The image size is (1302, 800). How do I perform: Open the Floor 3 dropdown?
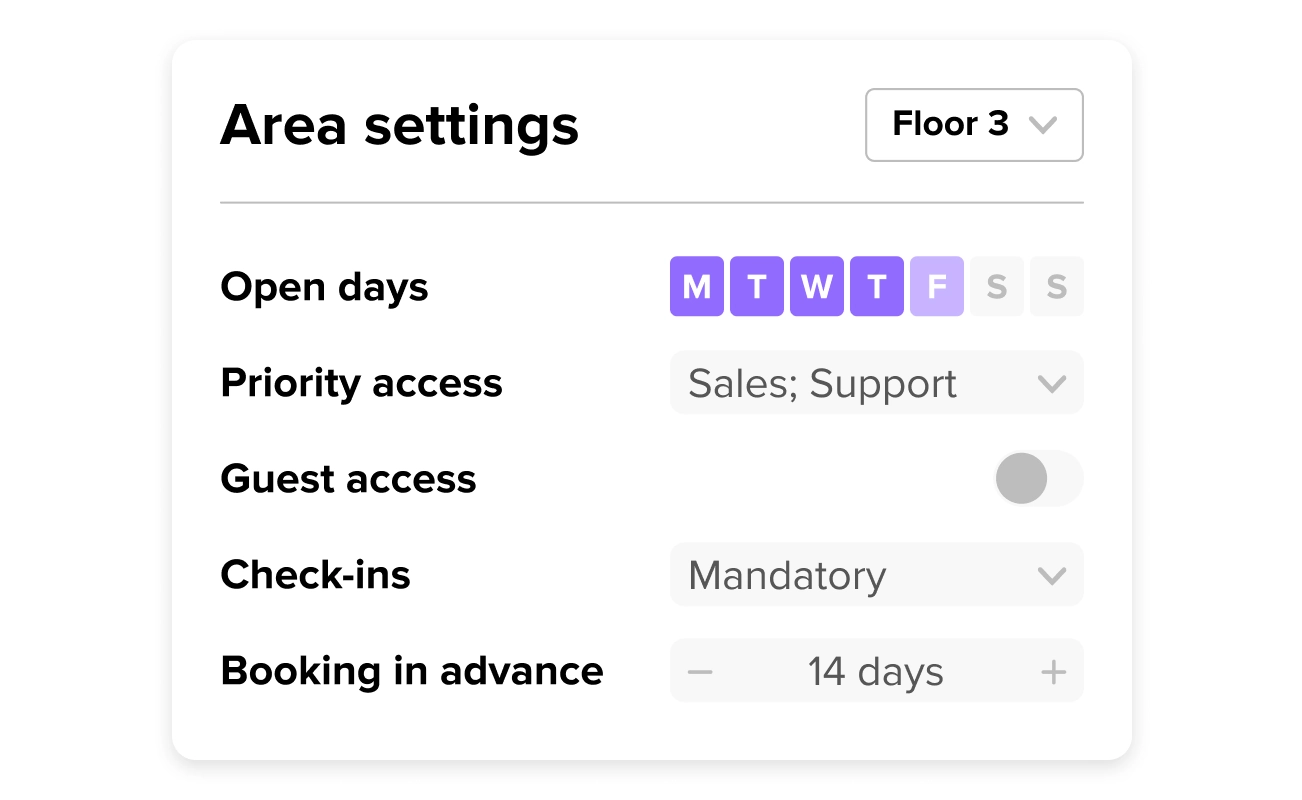click(973, 125)
